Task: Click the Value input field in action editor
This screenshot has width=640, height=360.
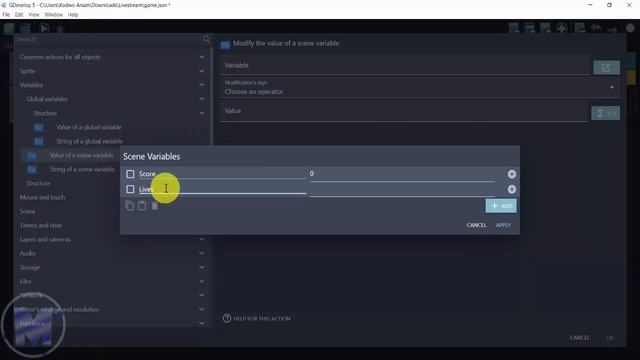Action: pos(405,111)
